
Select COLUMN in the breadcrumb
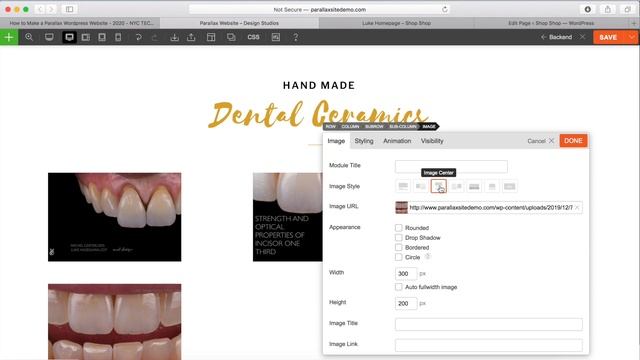tap(350, 127)
